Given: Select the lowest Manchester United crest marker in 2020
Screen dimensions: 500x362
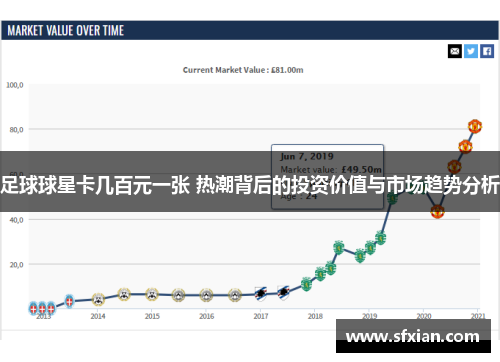Looking at the screenshot, I should (437, 211).
